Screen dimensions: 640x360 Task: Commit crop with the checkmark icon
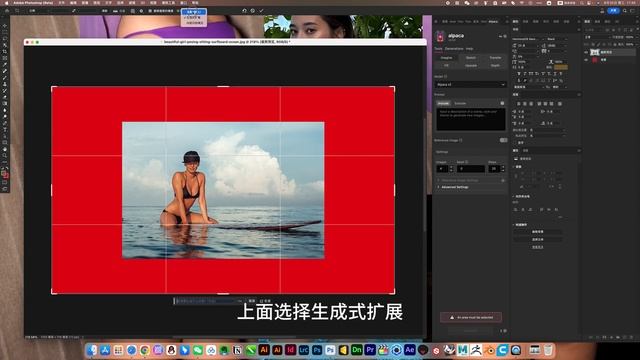[261, 11]
